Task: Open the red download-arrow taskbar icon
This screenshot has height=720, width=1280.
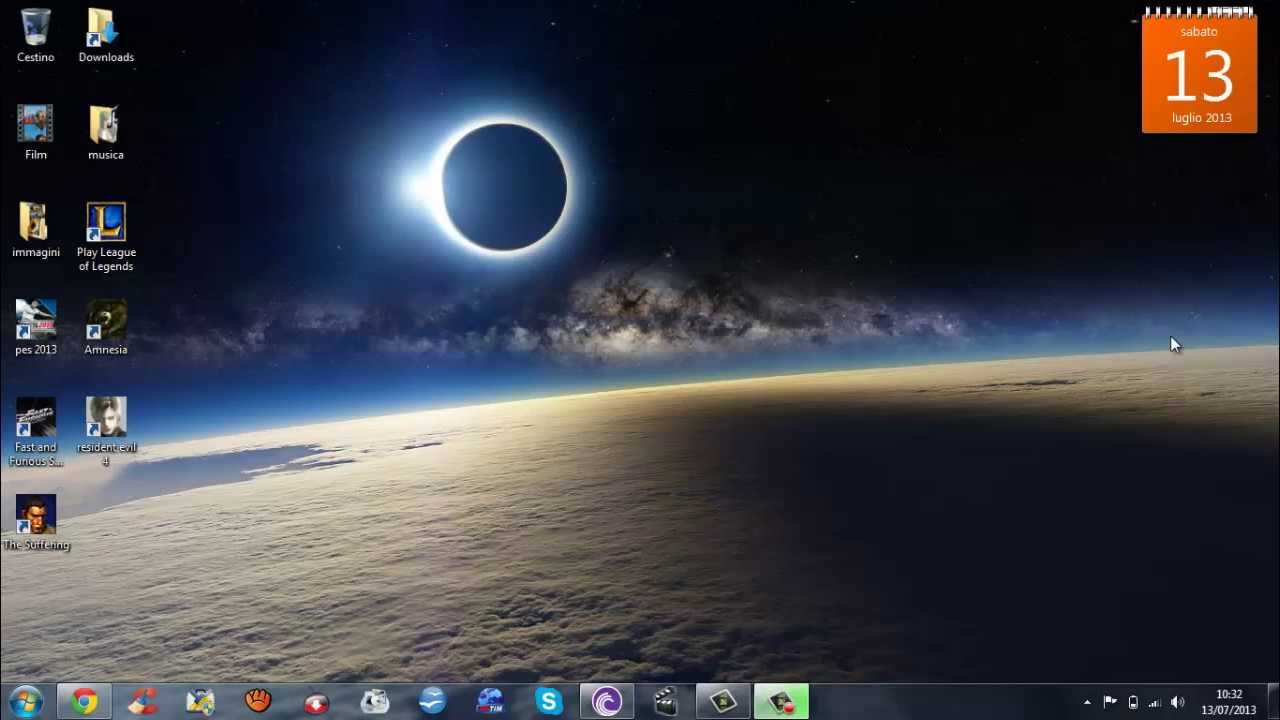Action: [x=317, y=702]
